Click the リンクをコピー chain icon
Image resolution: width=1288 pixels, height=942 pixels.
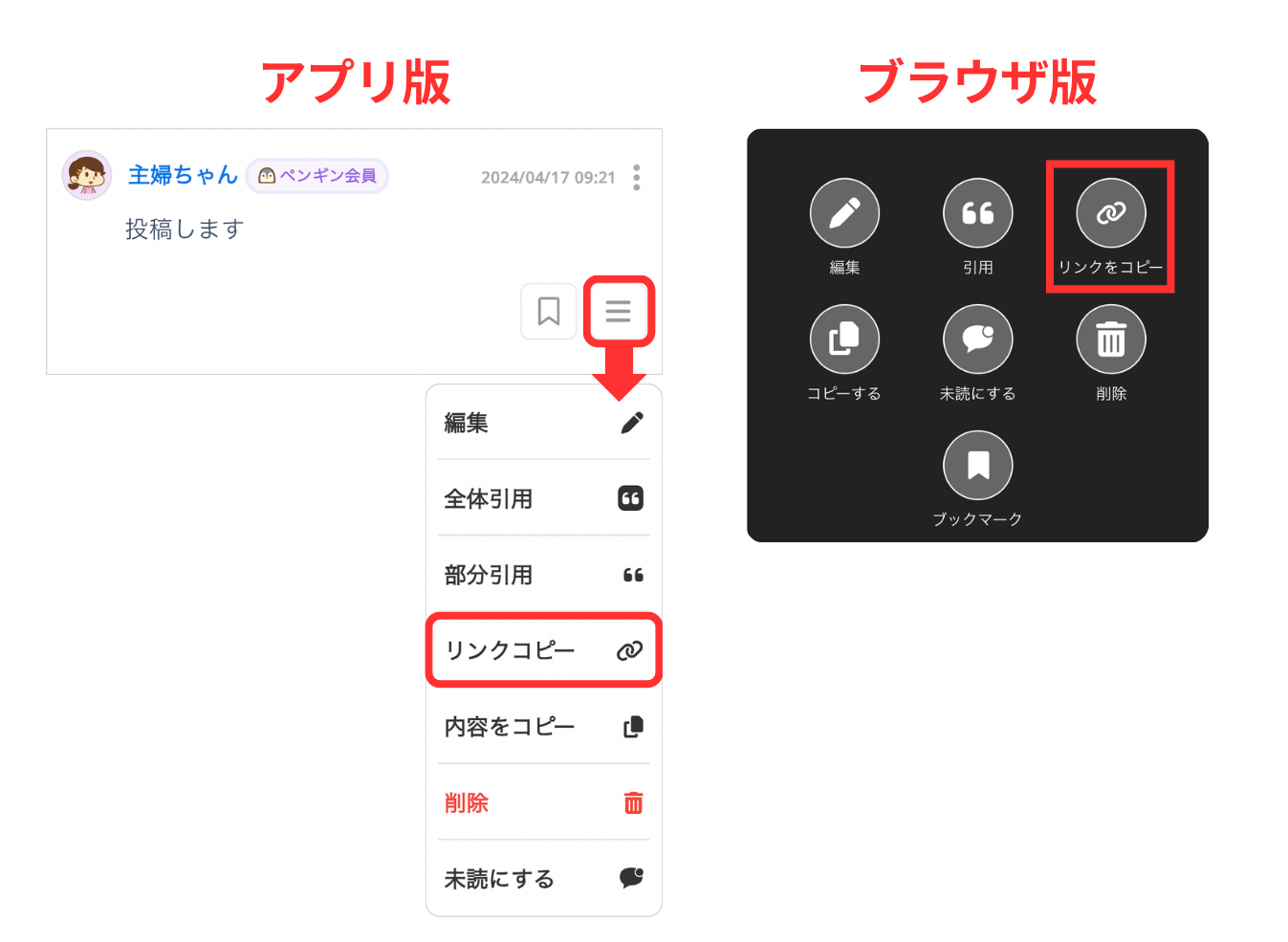click(x=1111, y=213)
